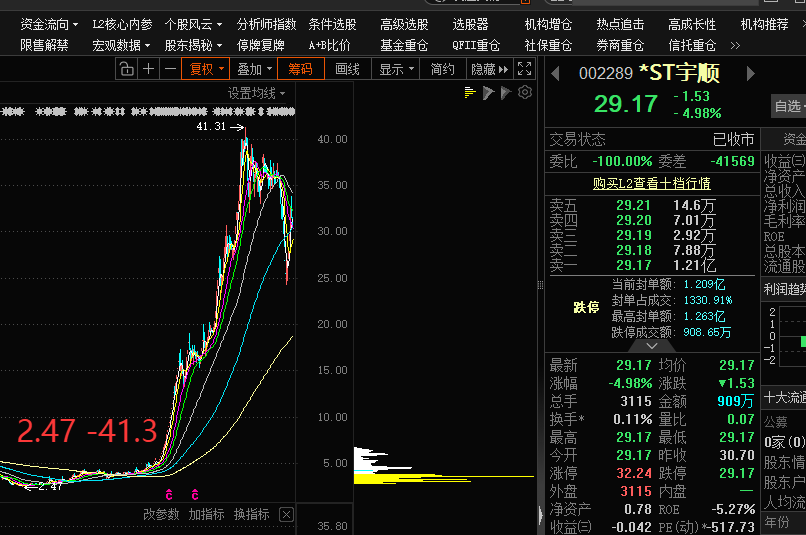Image resolution: width=806 pixels, height=535 pixels.
Task: Expand more menu items double-chevron
Action: point(735,46)
